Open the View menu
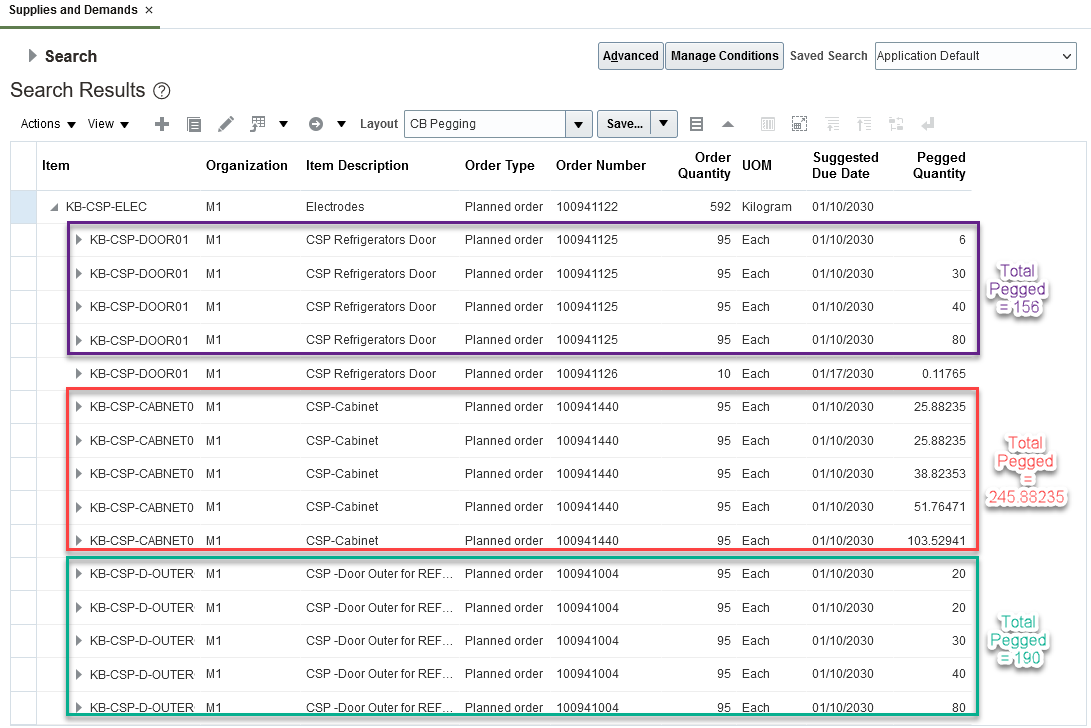Image resolution: width=1091 pixels, height=728 pixels. pyautogui.click(x=108, y=124)
